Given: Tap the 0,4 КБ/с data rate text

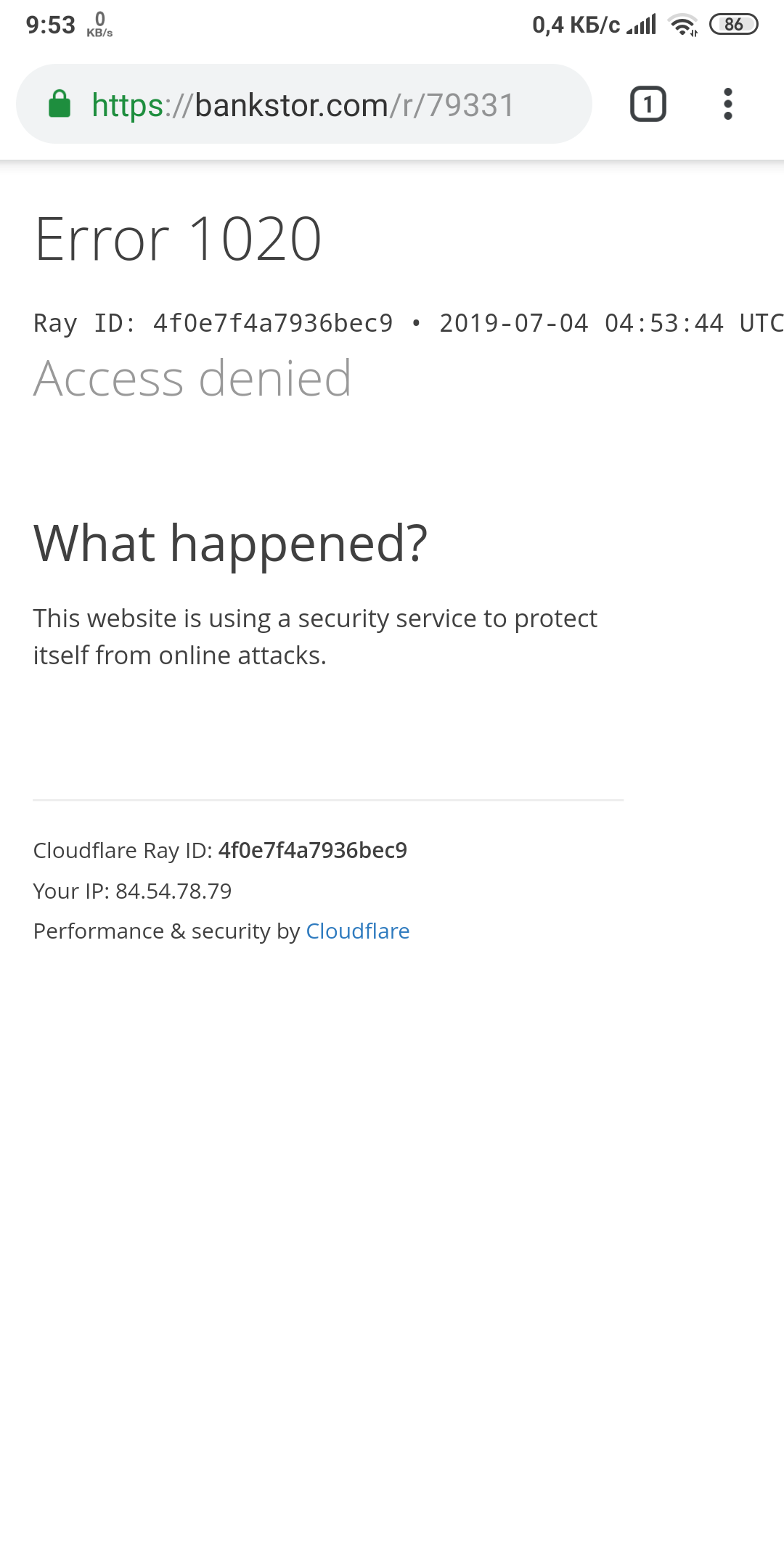Looking at the screenshot, I should (x=576, y=25).
